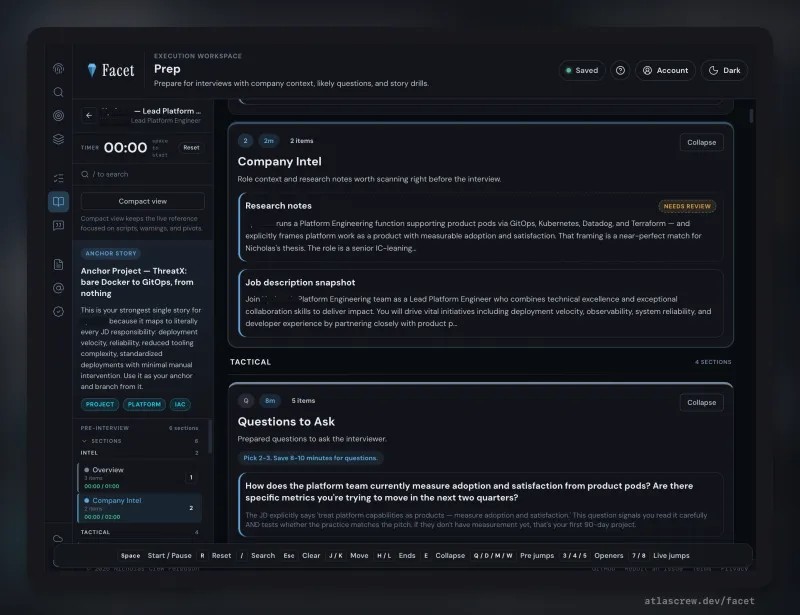Click the main content vertical scrollbar
The image size is (800, 615).
[x=751, y=115]
